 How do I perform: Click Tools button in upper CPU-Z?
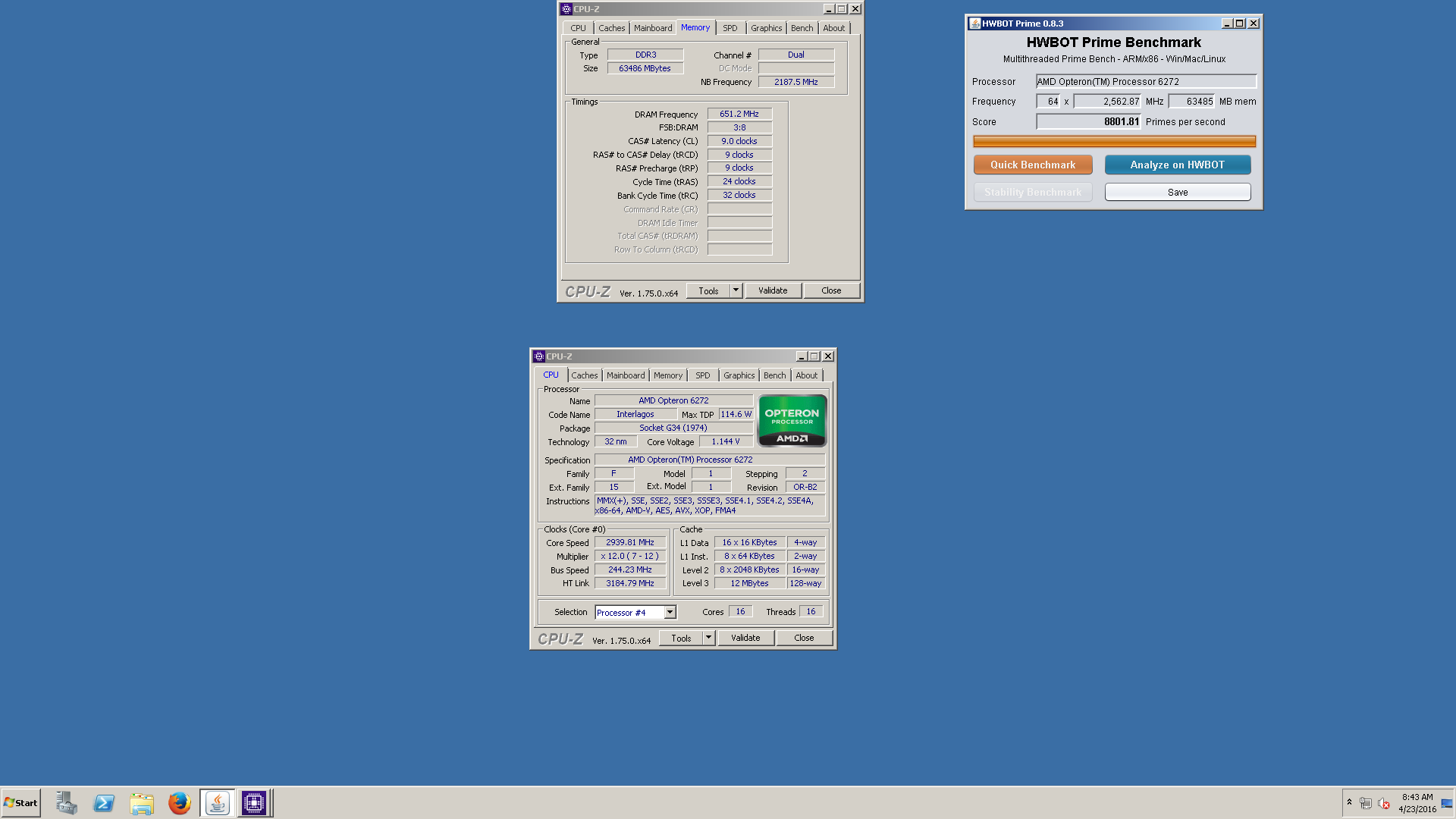[708, 290]
